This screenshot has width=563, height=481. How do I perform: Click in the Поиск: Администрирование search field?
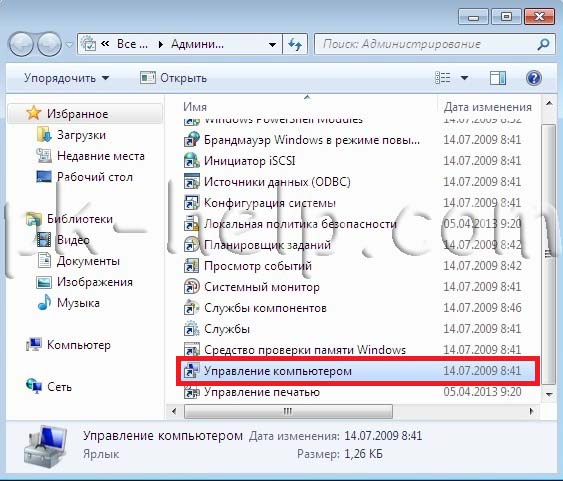[426, 44]
